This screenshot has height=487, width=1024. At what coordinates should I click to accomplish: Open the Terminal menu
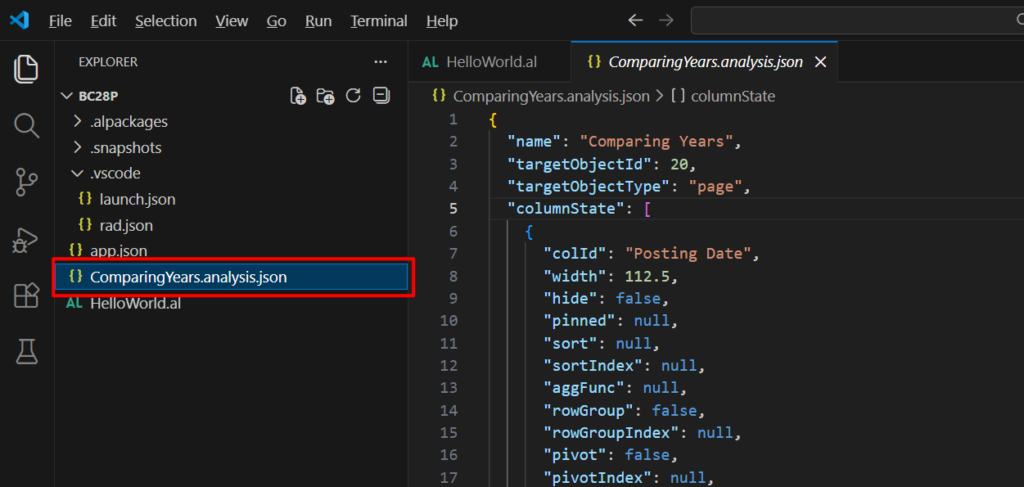[379, 21]
